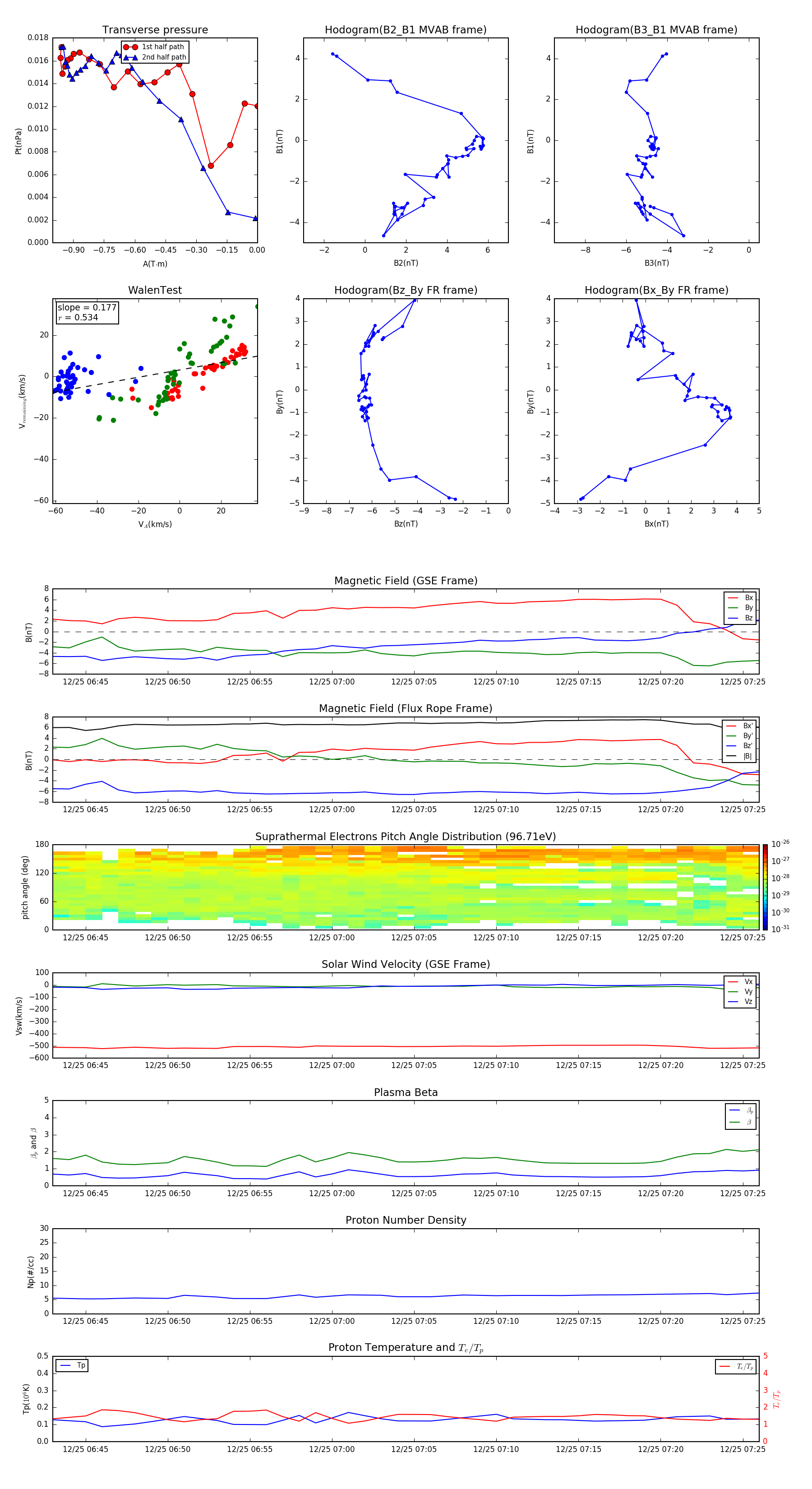Screen dimensions: 812x1489
Task: Click the β_p legend entry in Plasma Beta
Action: pyautogui.click(x=741, y=1110)
